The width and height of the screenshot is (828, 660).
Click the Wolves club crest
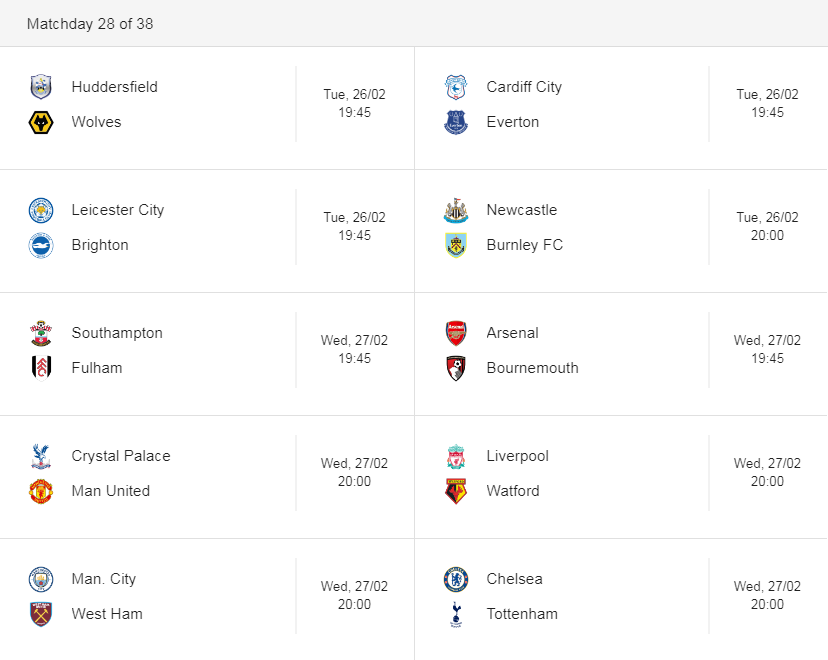tap(41, 122)
